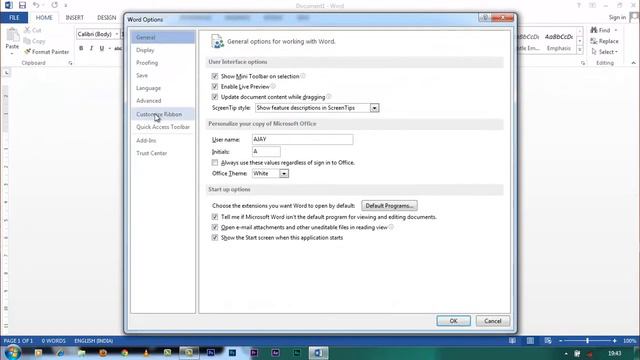Screen dimensions: 640x360
Task: Click the zoom out minus button
Action: click(560, 341)
